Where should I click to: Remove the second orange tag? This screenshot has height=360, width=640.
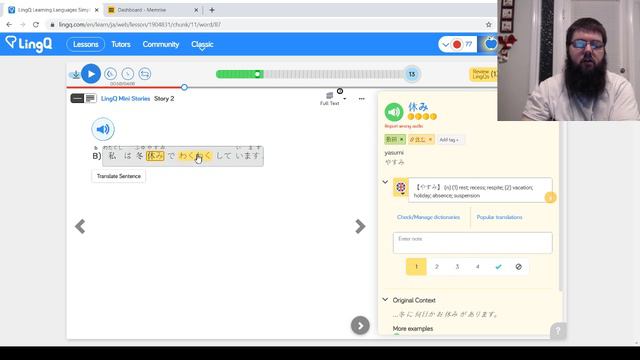point(430,140)
